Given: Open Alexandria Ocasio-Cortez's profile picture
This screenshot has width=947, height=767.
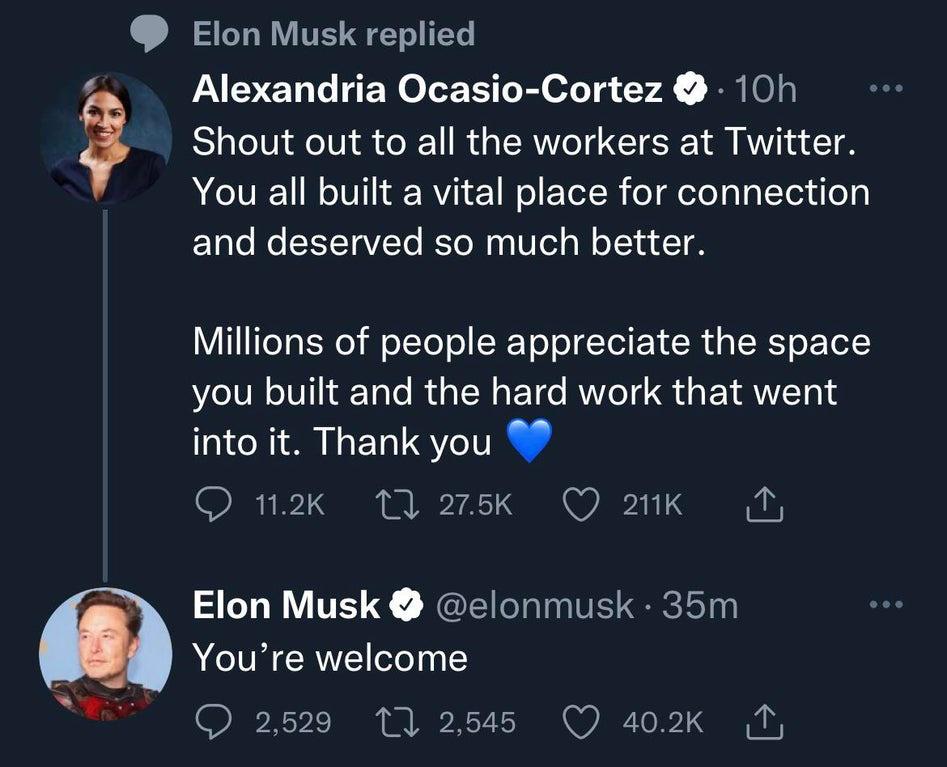Looking at the screenshot, I should pyautogui.click(x=105, y=138).
